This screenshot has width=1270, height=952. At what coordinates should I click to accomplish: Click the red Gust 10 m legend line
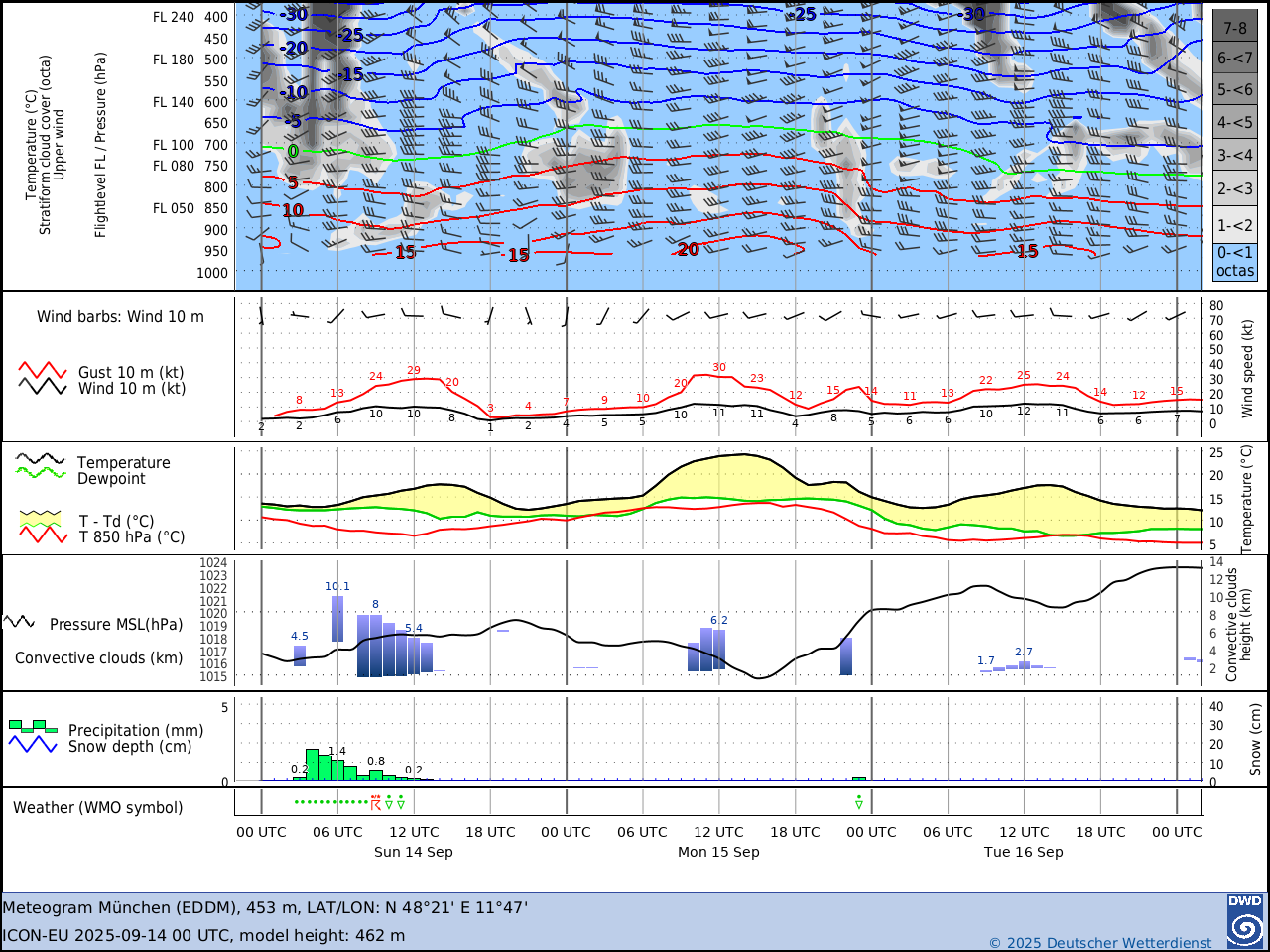click(x=43, y=371)
